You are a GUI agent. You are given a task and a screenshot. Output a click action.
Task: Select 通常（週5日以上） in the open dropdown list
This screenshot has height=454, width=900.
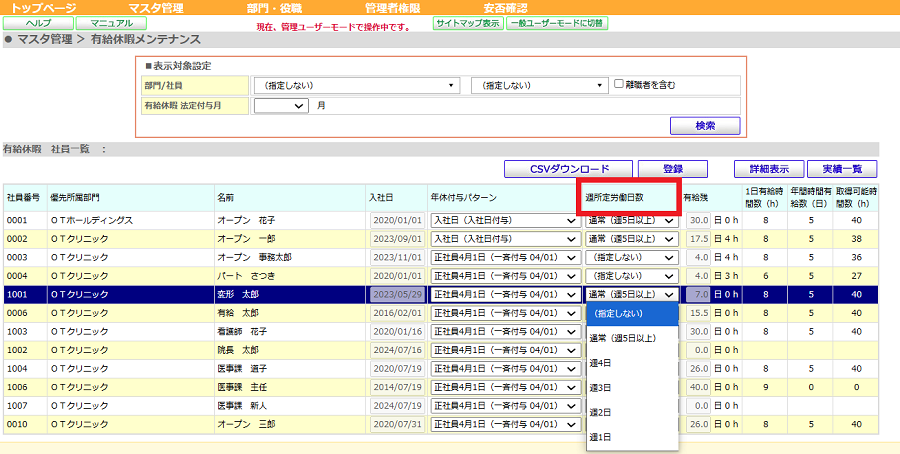click(632, 338)
